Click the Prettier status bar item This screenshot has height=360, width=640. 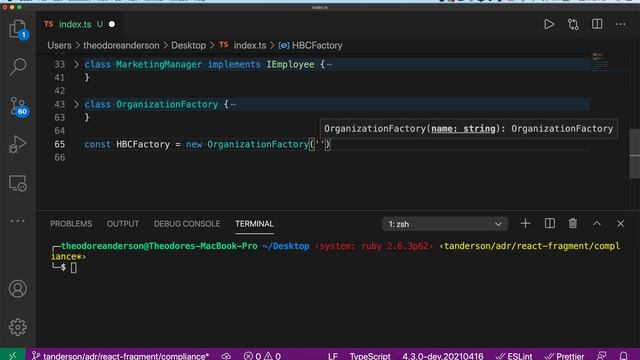point(564,356)
